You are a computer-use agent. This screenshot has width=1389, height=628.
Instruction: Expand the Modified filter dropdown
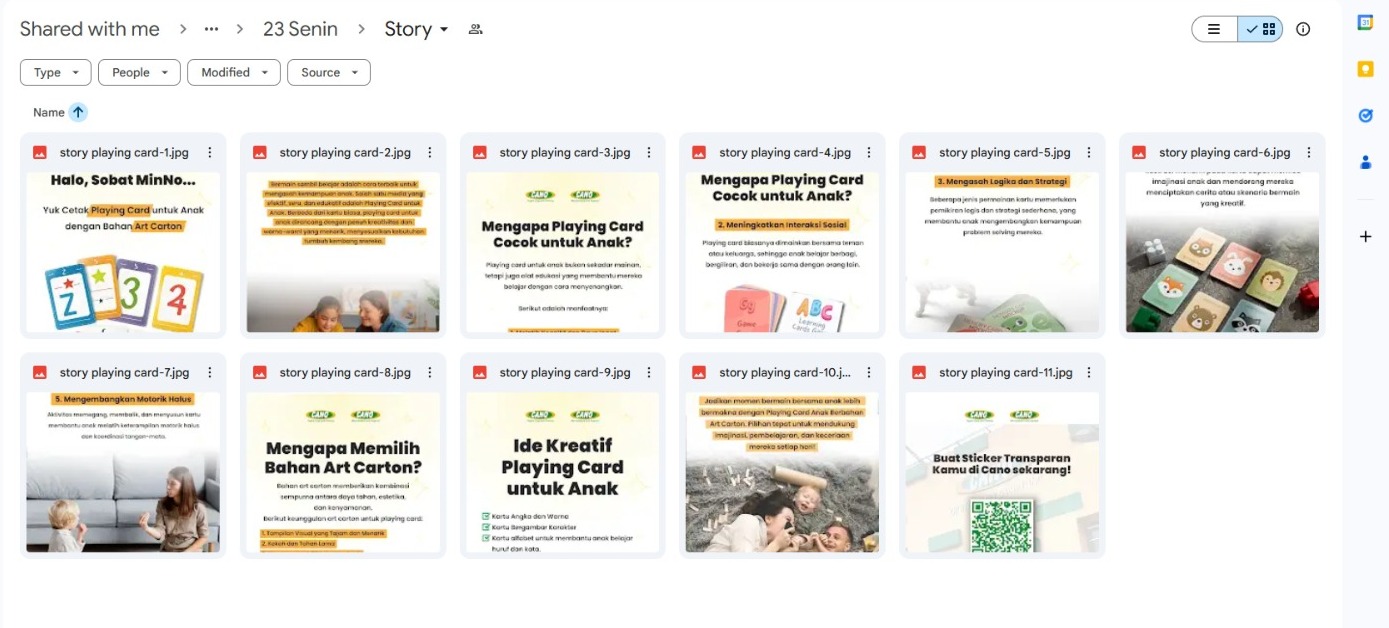click(234, 72)
